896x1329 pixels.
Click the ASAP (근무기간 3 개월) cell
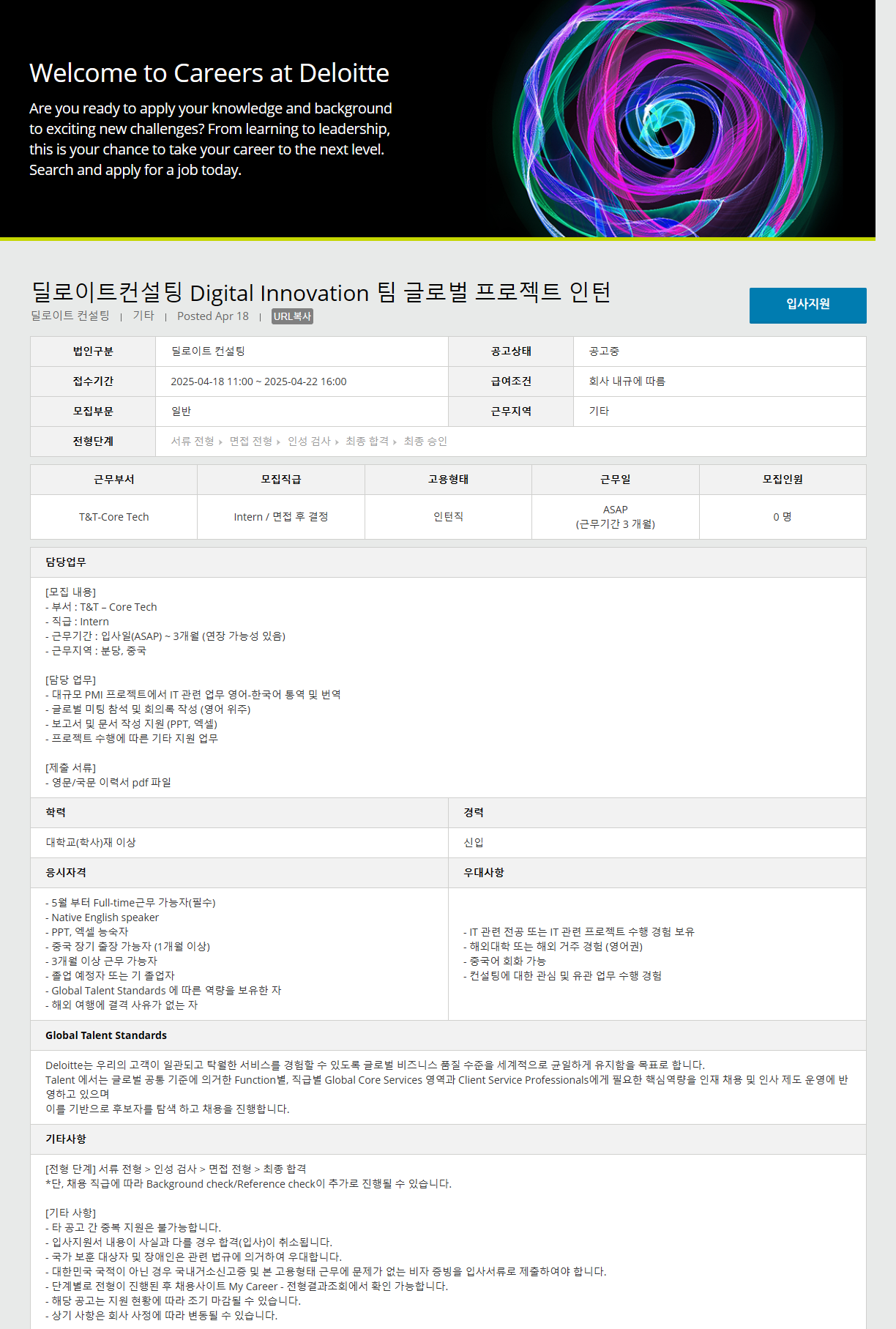tap(616, 517)
